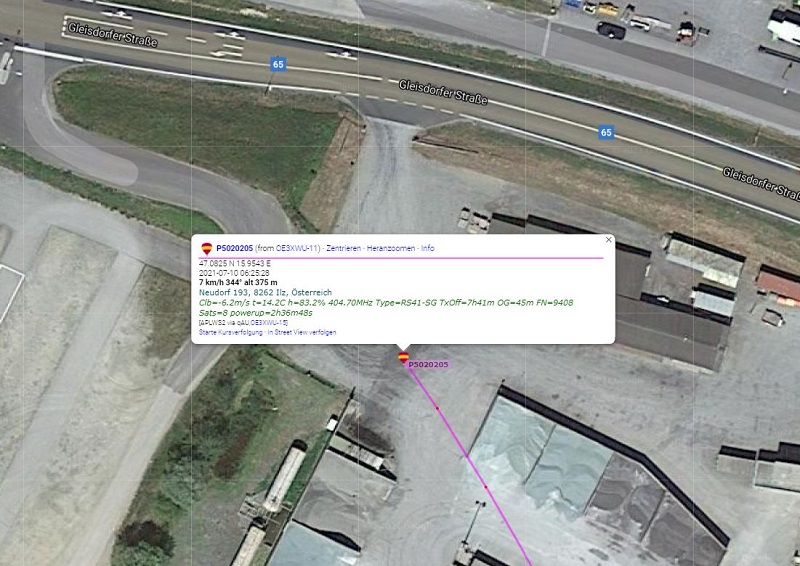Click the route 65 shield on the right
Screen dimensions: 800x566
point(606,132)
